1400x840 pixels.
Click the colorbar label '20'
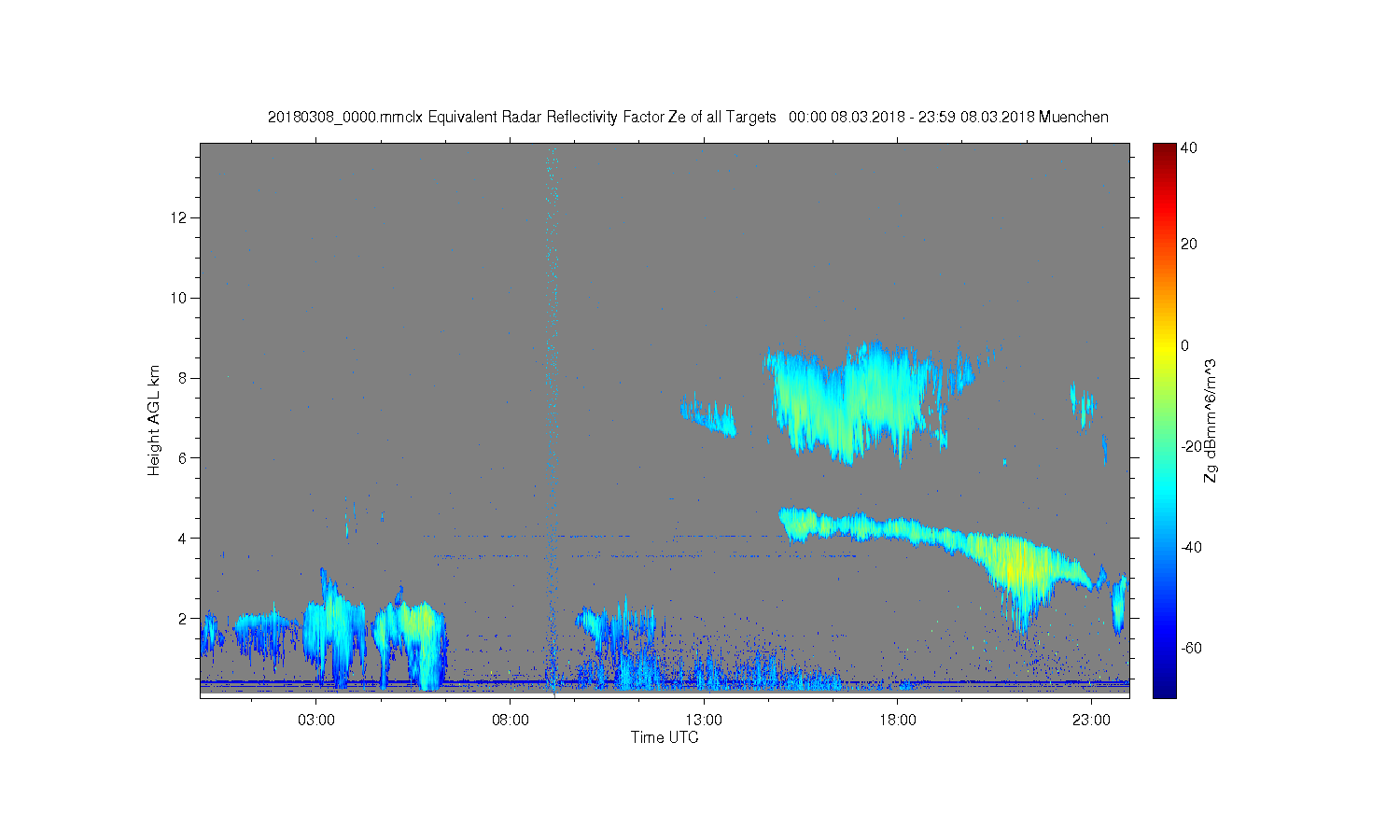[1189, 244]
